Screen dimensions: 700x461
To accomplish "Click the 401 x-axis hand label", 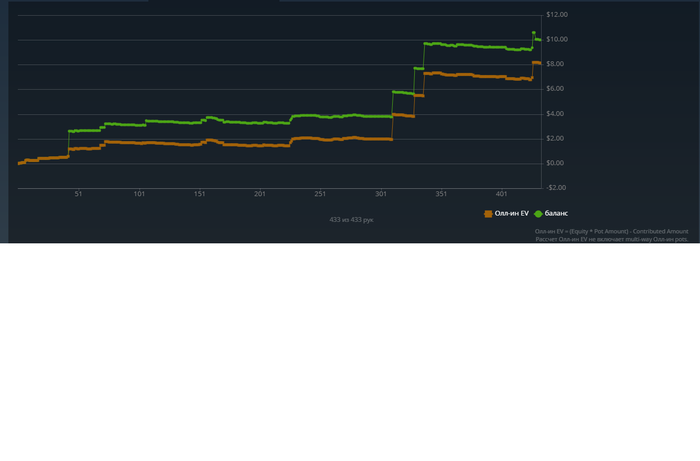I will pyautogui.click(x=501, y=194).
